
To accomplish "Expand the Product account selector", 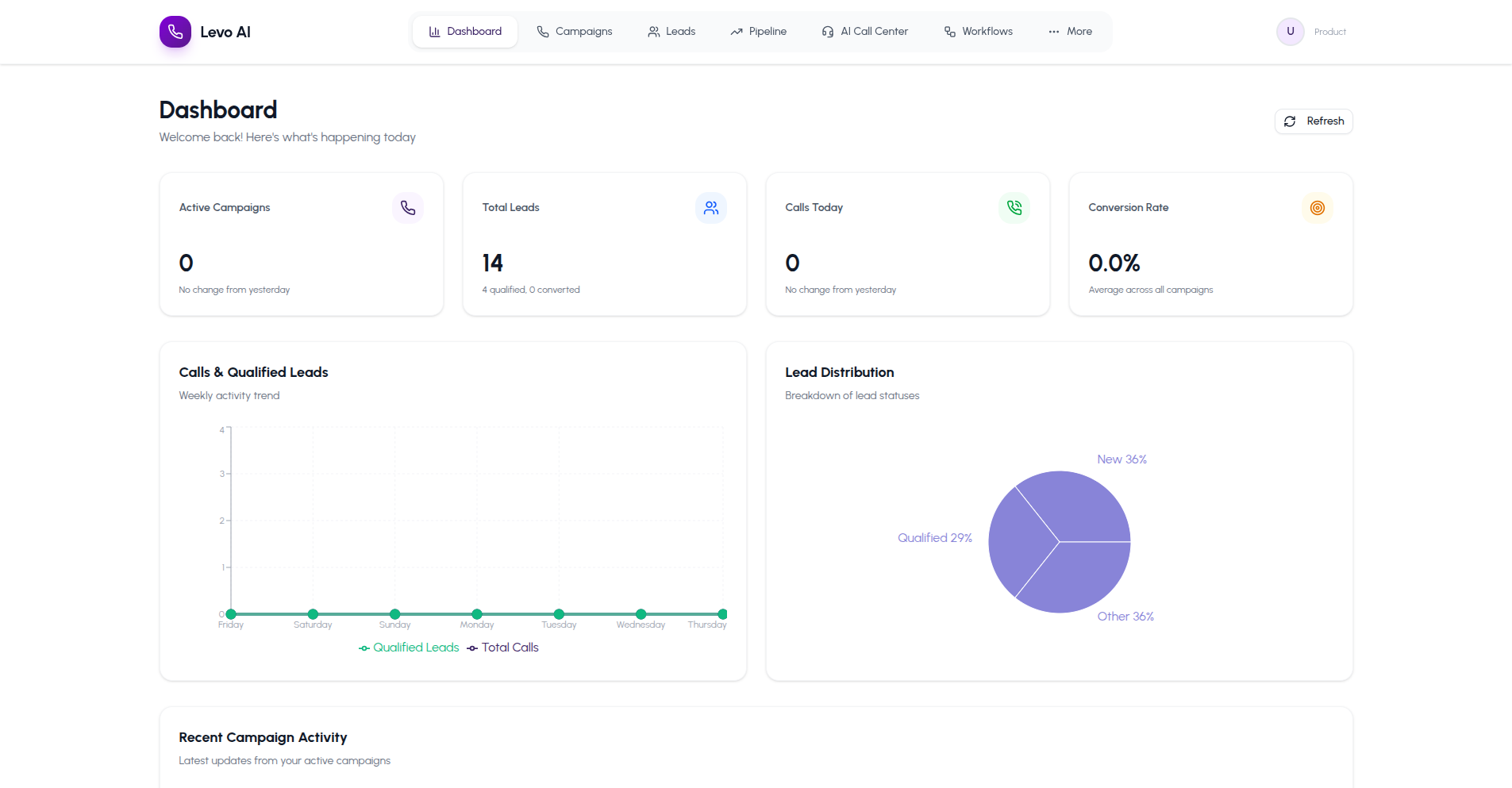I will click(x=1329, y=31).
